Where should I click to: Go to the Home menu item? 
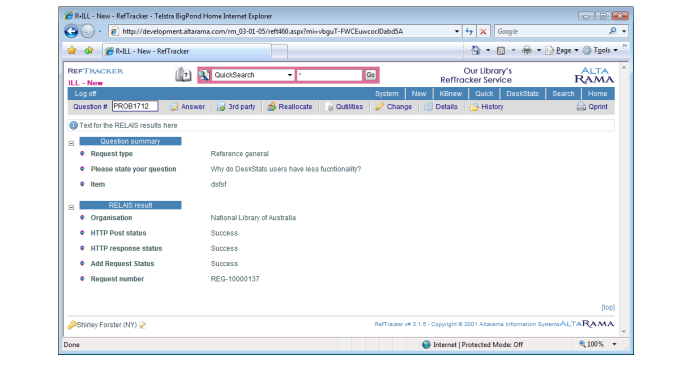click(597, 94)
